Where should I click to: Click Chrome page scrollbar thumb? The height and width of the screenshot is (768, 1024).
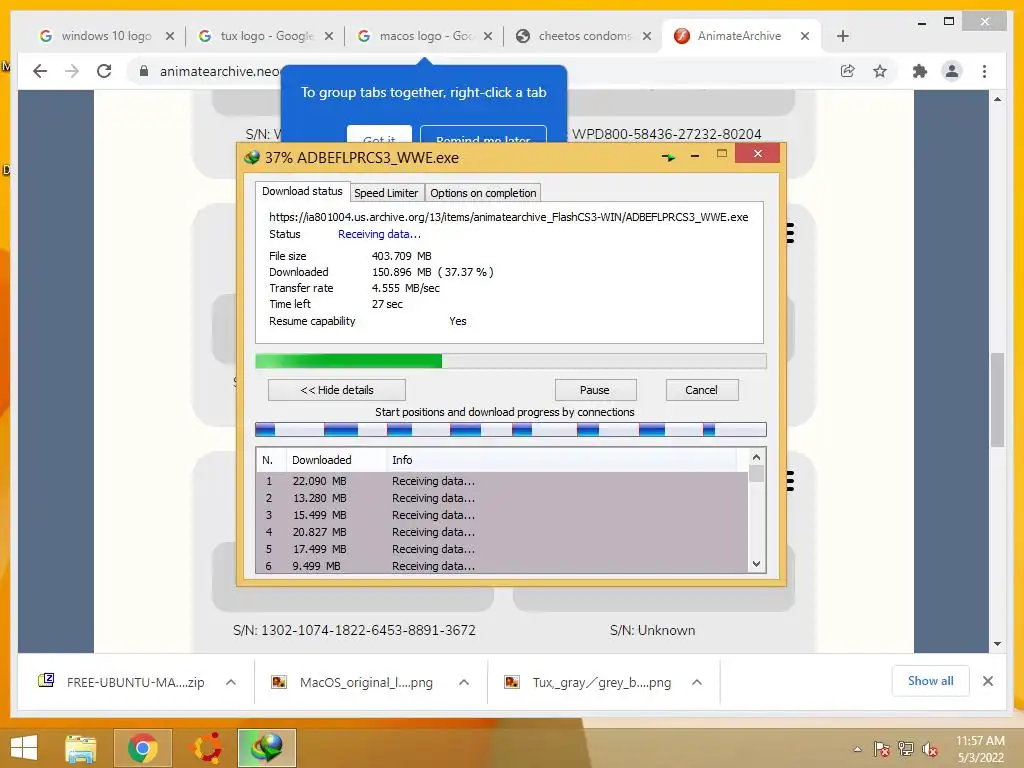pyautogui.click(x=997, y=400)
